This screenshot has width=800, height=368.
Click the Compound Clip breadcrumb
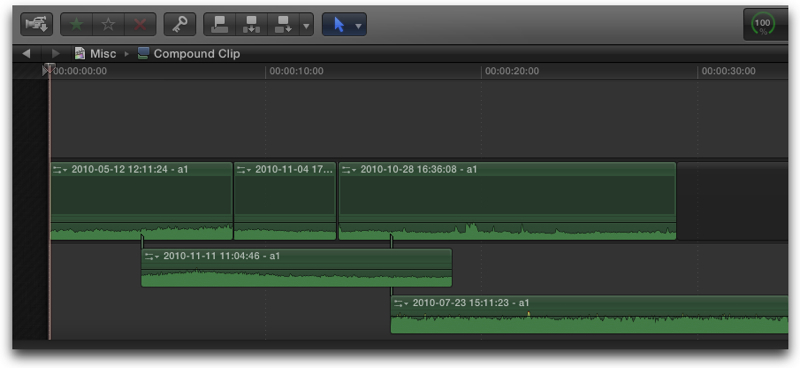[196, 54]
